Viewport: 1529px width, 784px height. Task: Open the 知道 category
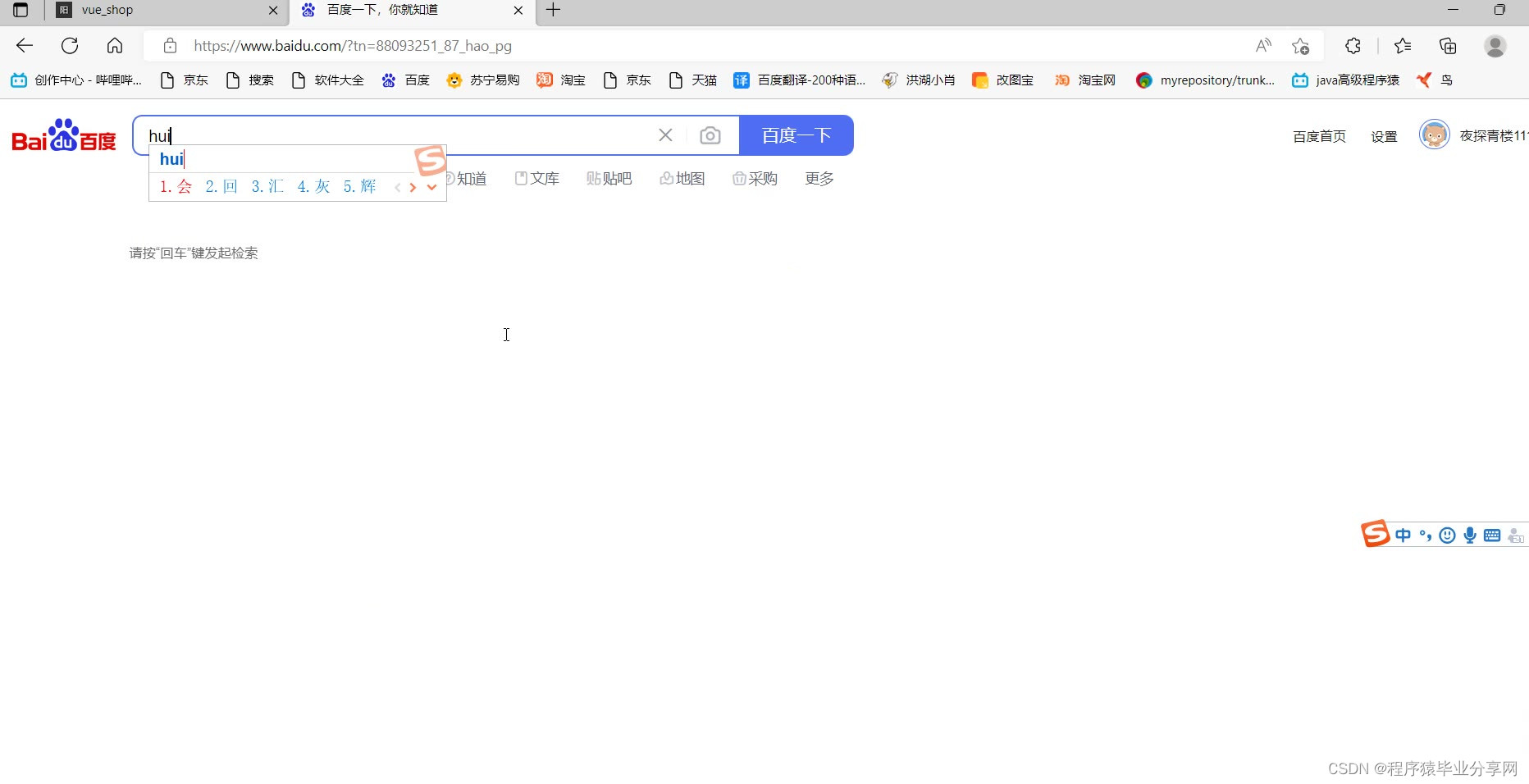466,178
